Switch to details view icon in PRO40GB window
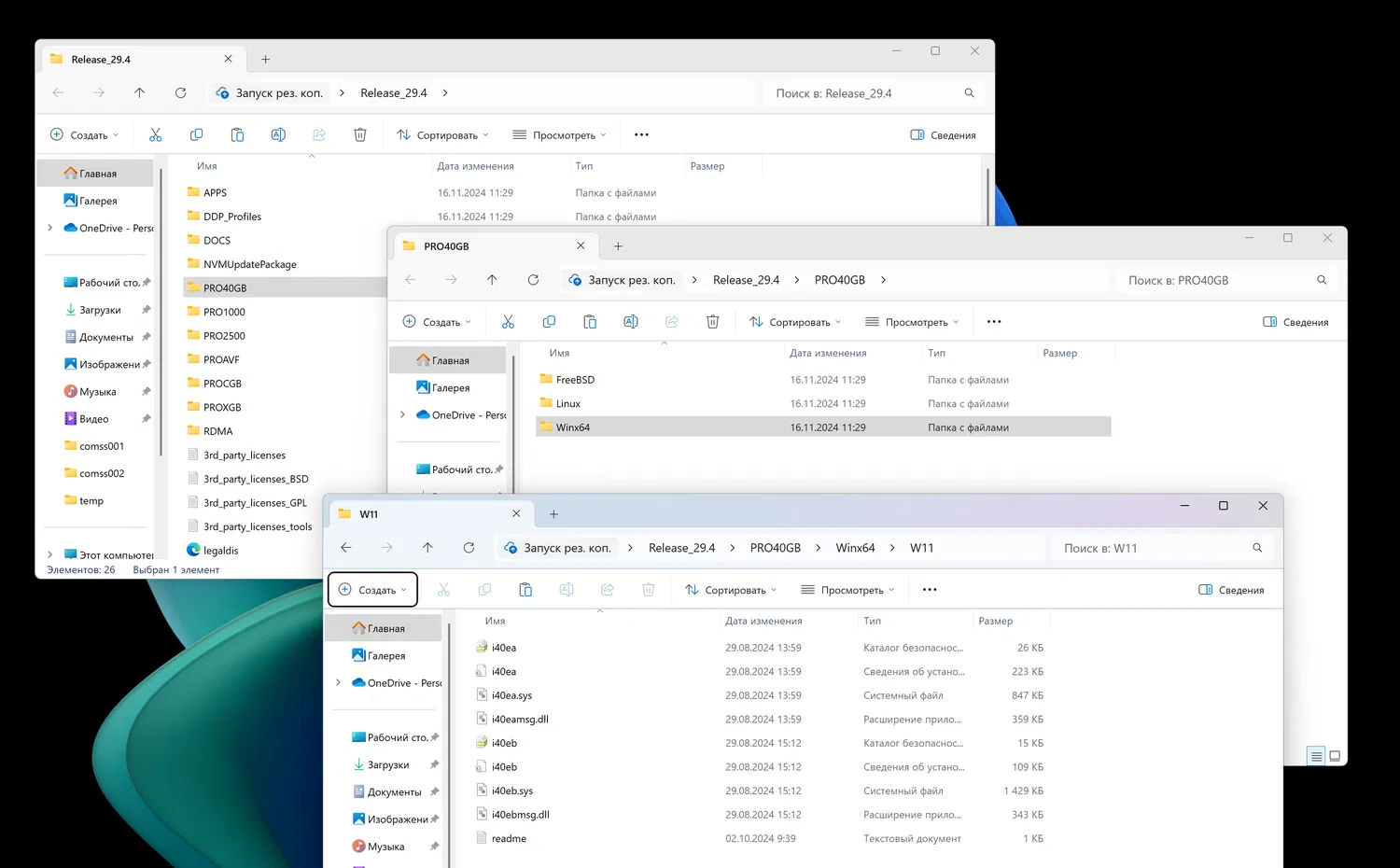Screen dimensions: 1400x868 [x=1316, y=756]
